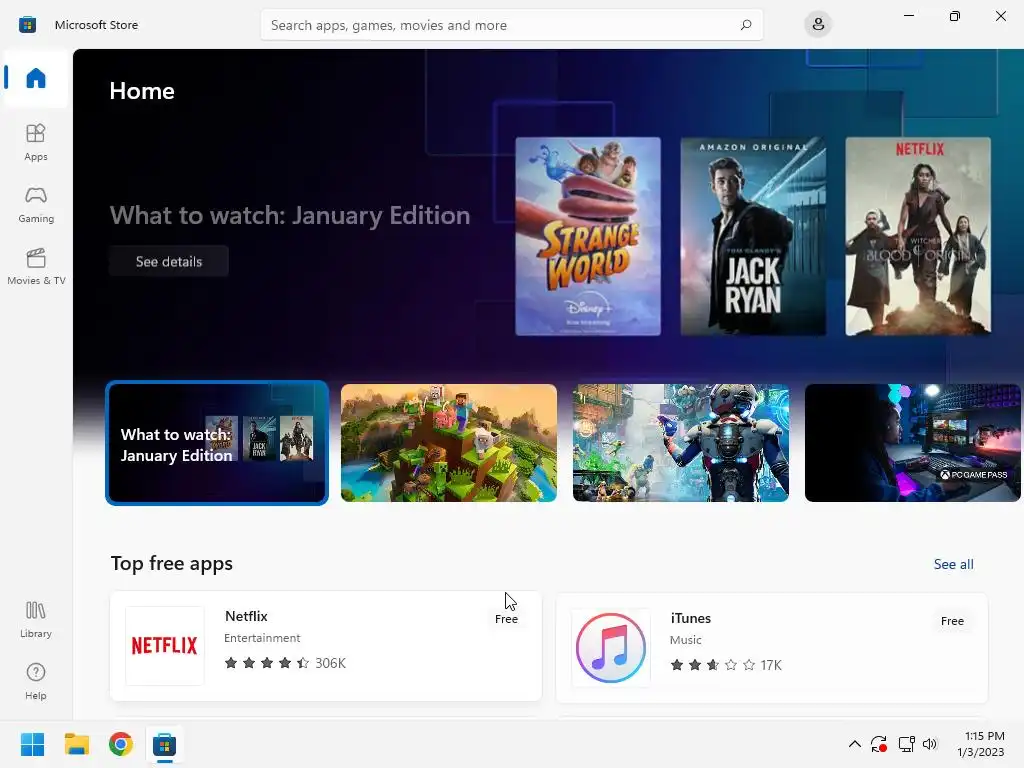Screen dimensions: 1024x768
Task: Select What to watch January Edition card
Action: coord(217,443)
